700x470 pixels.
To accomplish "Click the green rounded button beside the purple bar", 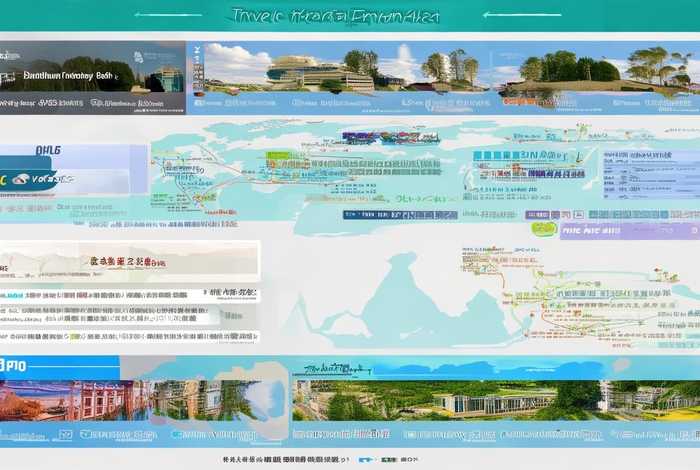I will (544, 229).
